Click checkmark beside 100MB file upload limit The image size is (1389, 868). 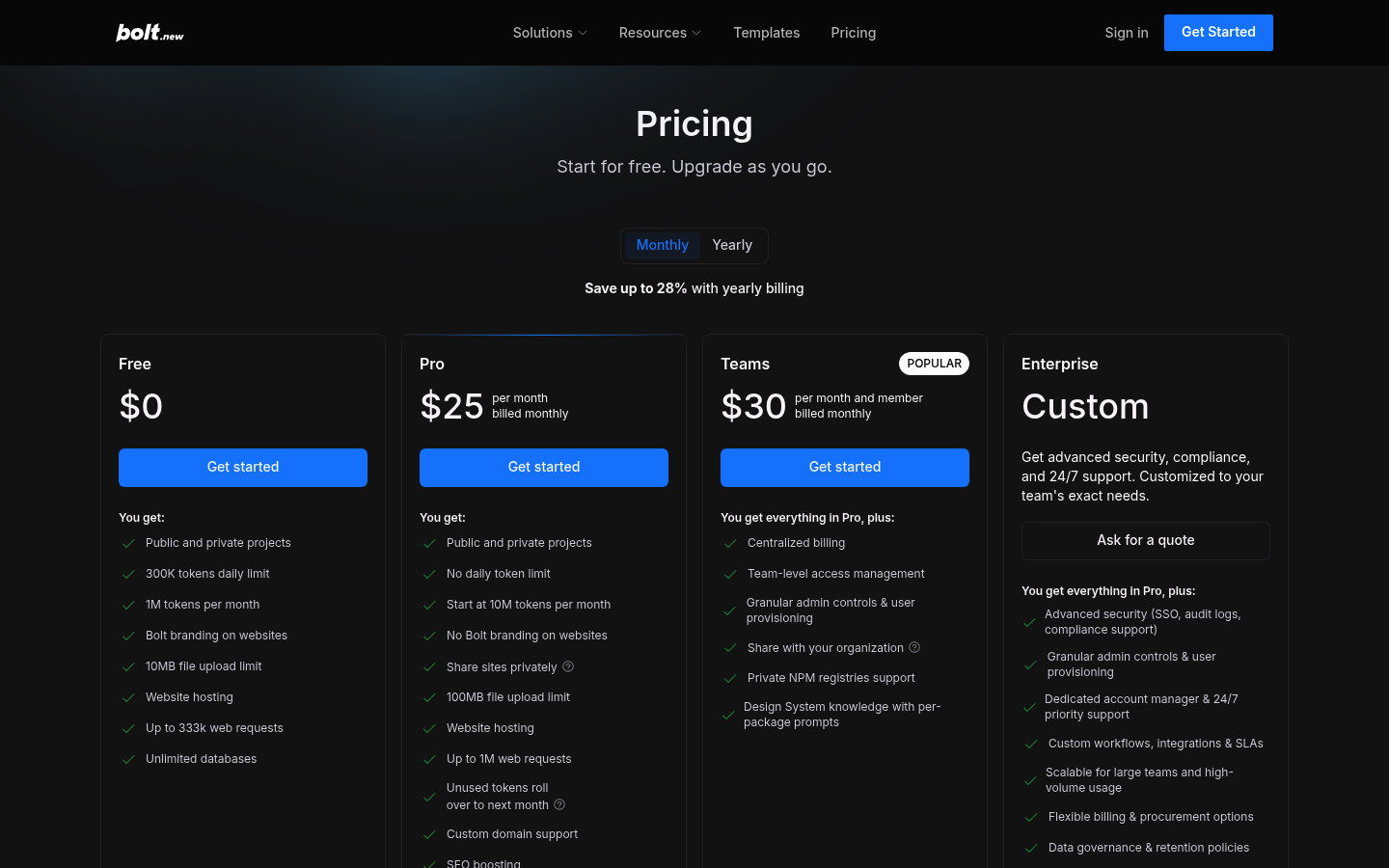pyautogui.click(x=429, y=697)
